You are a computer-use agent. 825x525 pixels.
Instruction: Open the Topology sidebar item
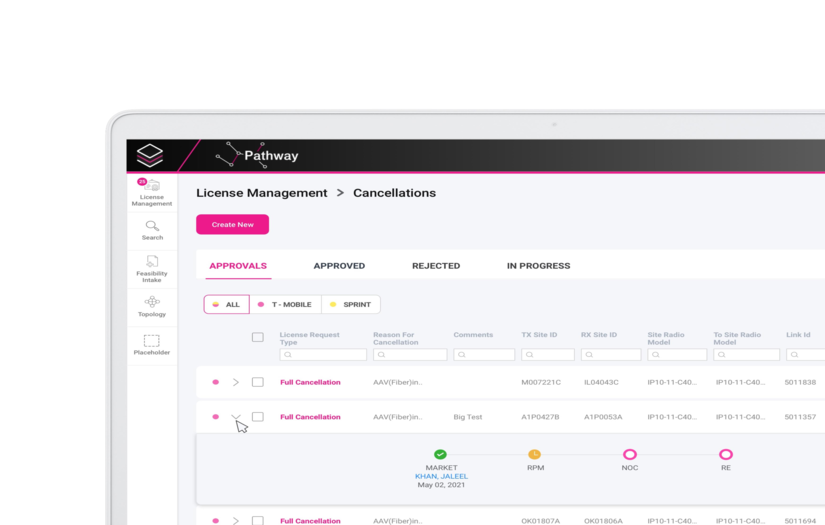point(152,306)
